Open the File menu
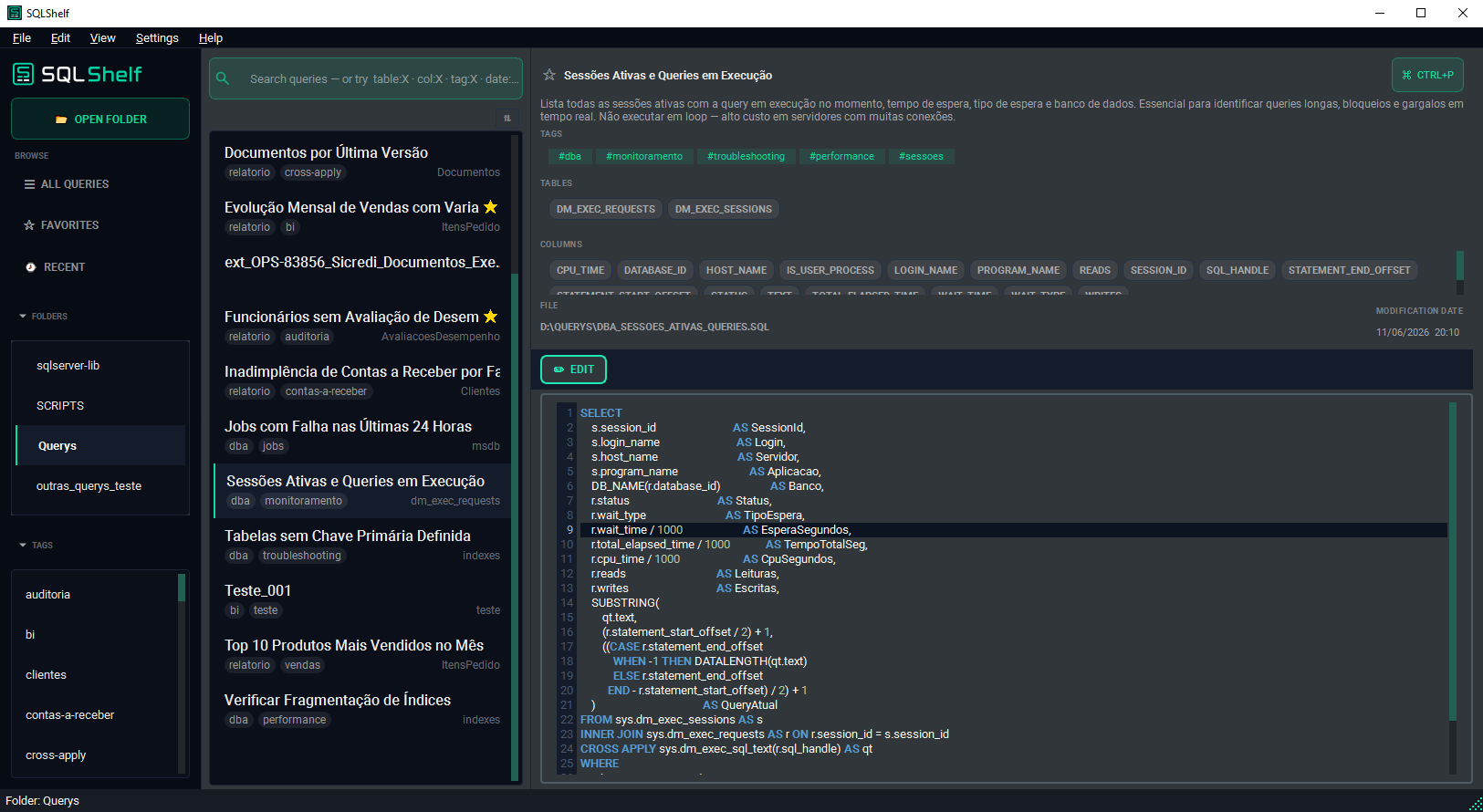Viewport: 1483px width, 812px height. [x=22, y=38]
